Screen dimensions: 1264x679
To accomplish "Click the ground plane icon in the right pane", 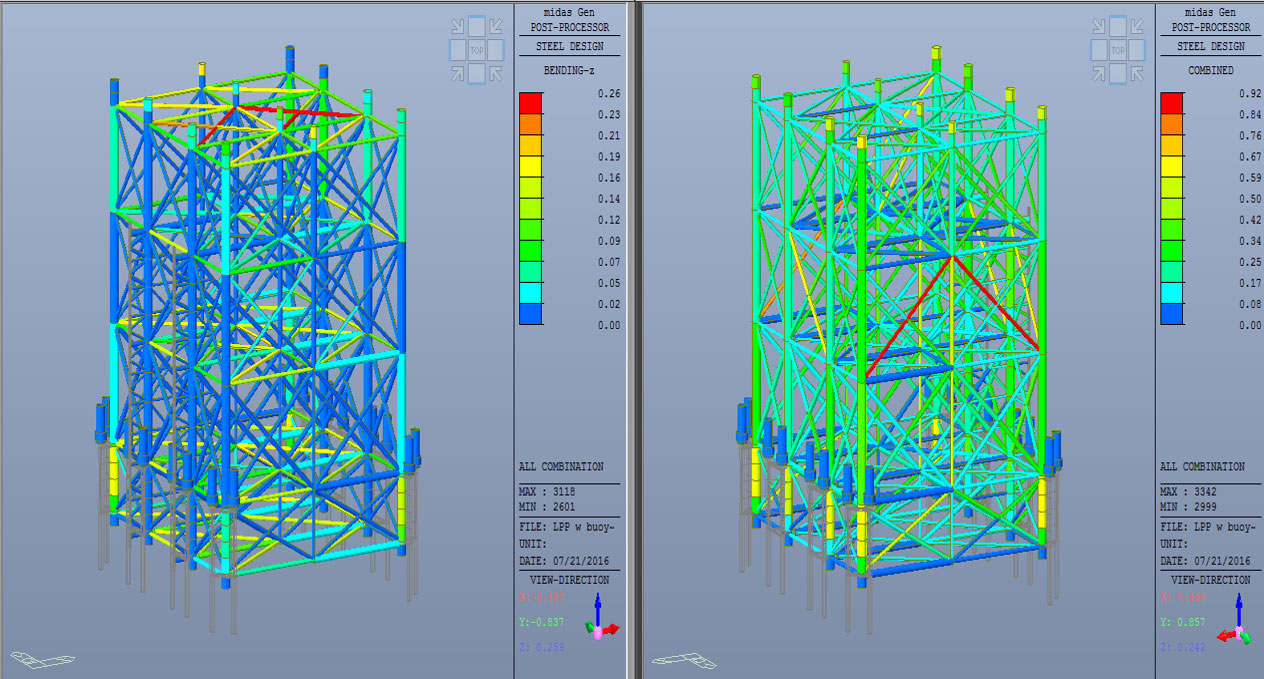I will (685, 660).
